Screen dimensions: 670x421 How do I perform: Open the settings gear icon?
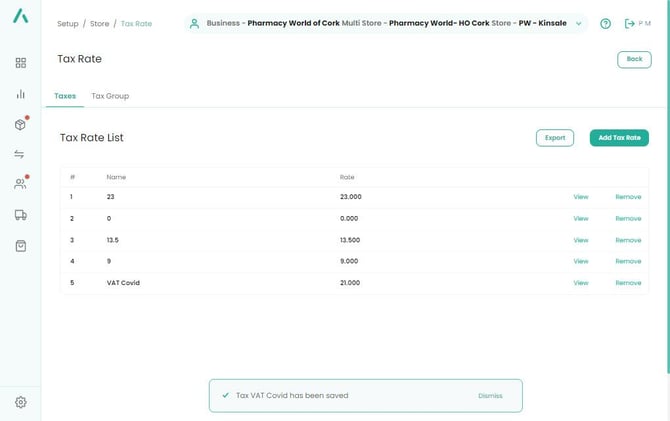coord(21,402)
